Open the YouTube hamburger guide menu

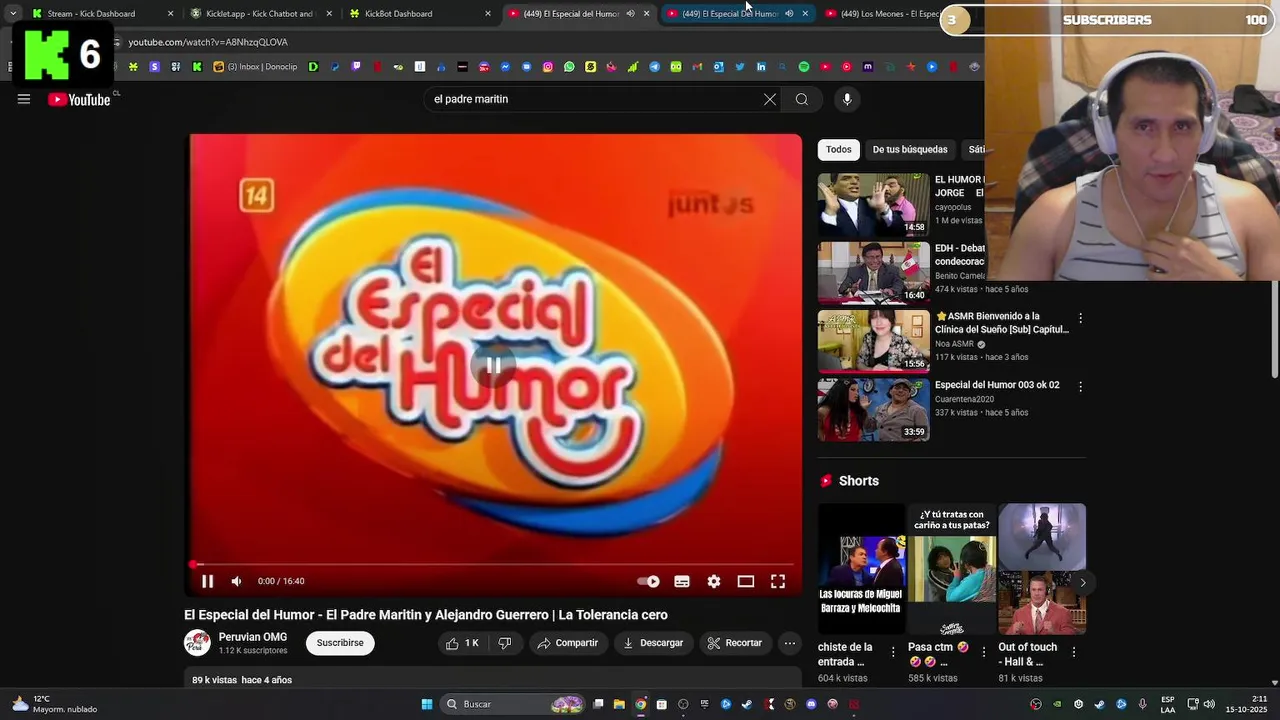pyautogui.click(x=24, y=99)
